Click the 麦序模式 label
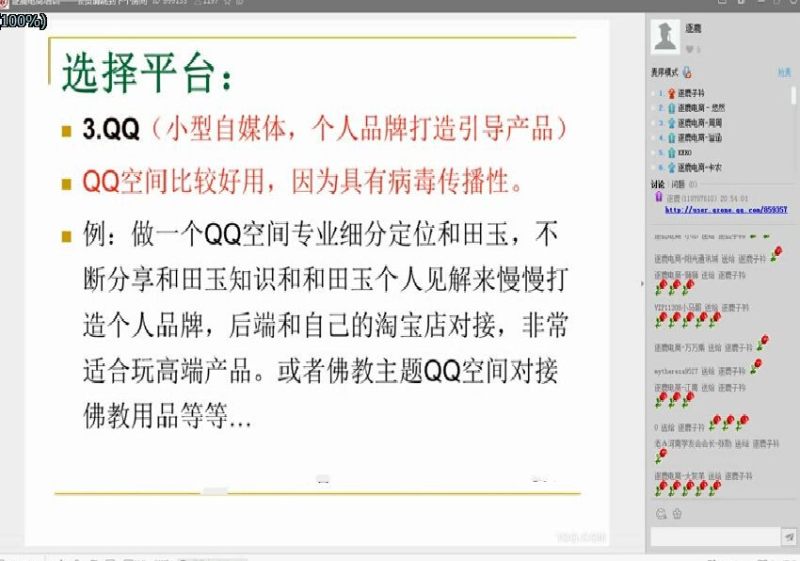 tap(665, 73)
